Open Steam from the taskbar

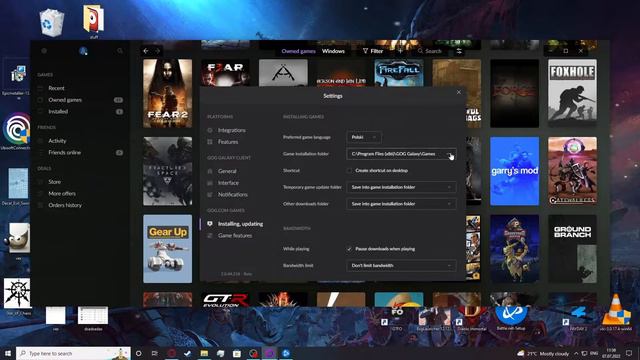point(188,353)
